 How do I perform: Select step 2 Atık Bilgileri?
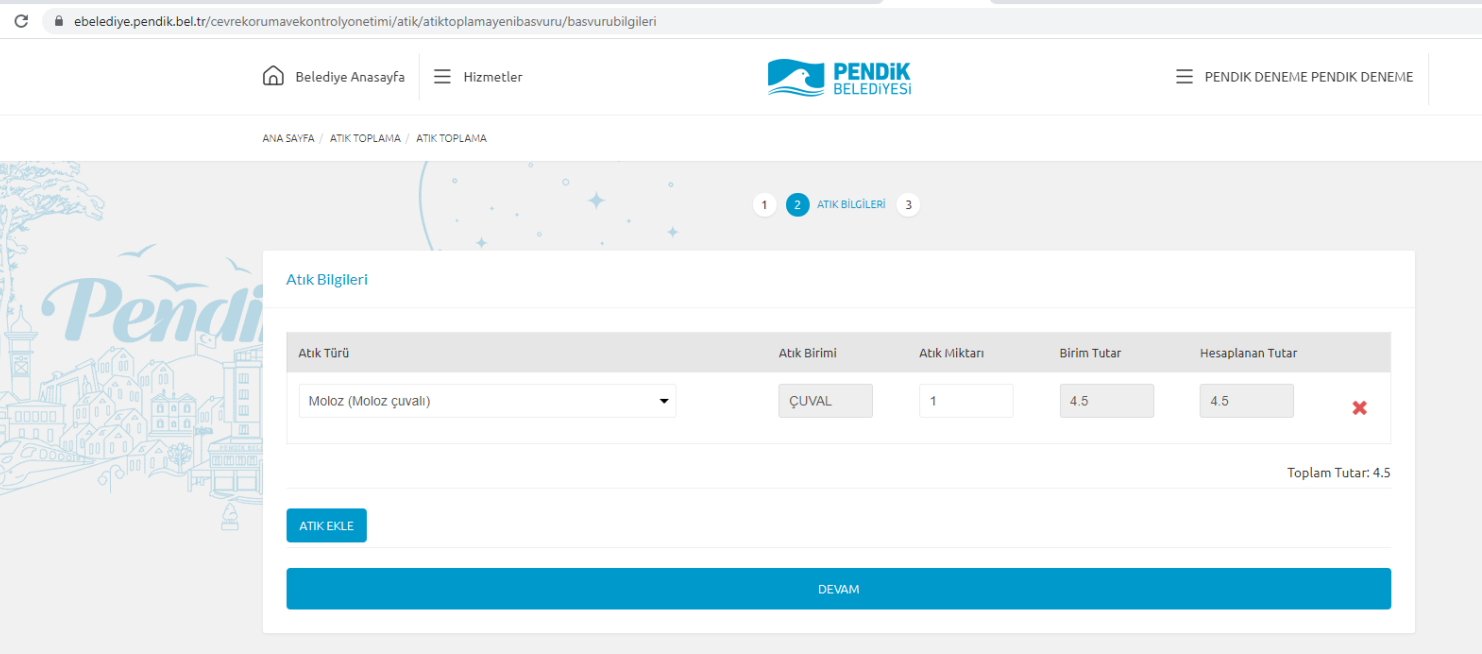point(797,205)
